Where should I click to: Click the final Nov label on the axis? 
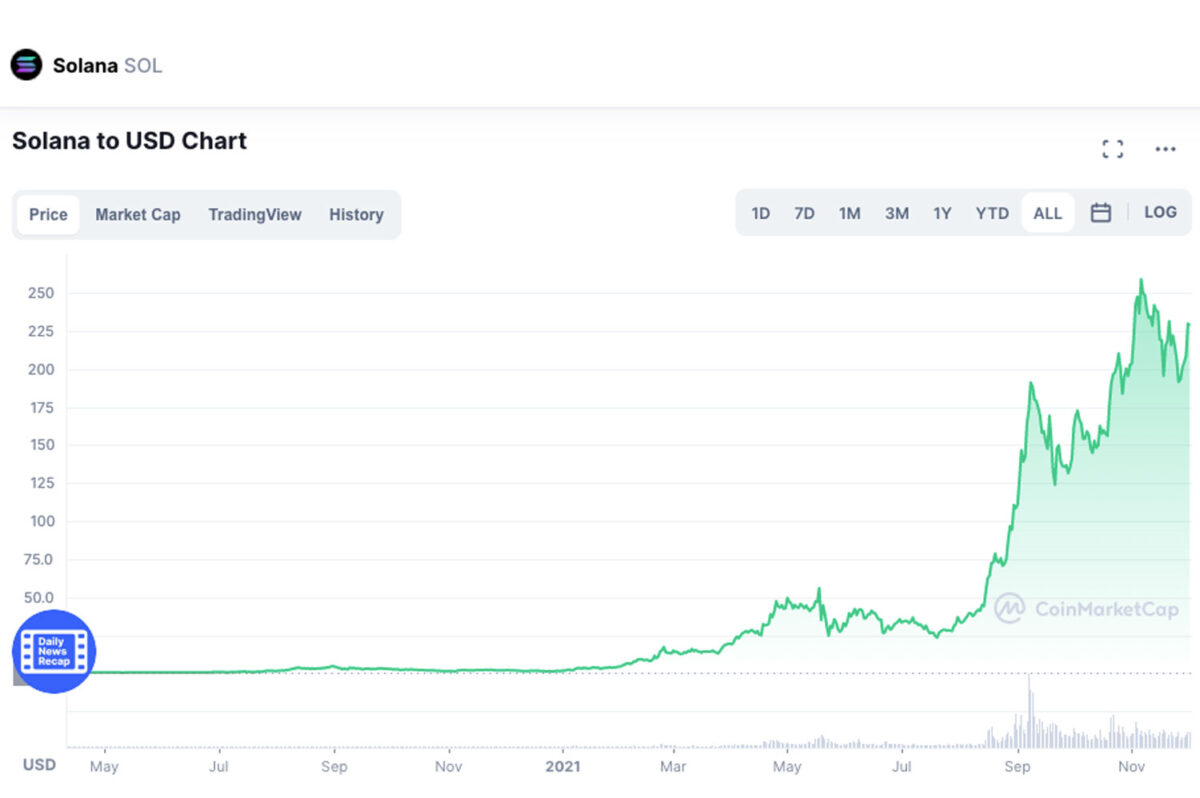click(x=1131, y=766)
